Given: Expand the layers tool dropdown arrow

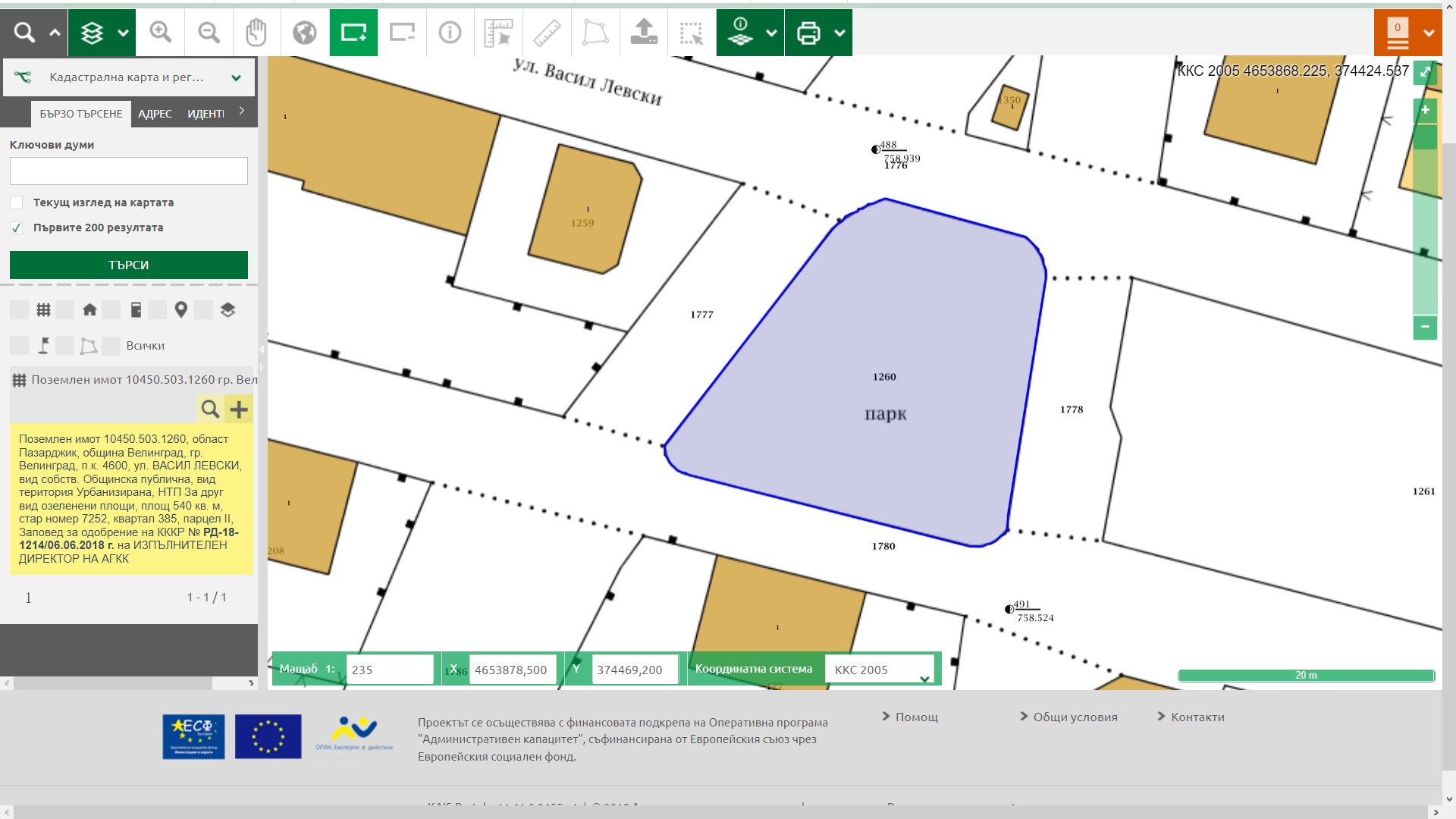Looking at the screenshot, I should coord(123,33).
